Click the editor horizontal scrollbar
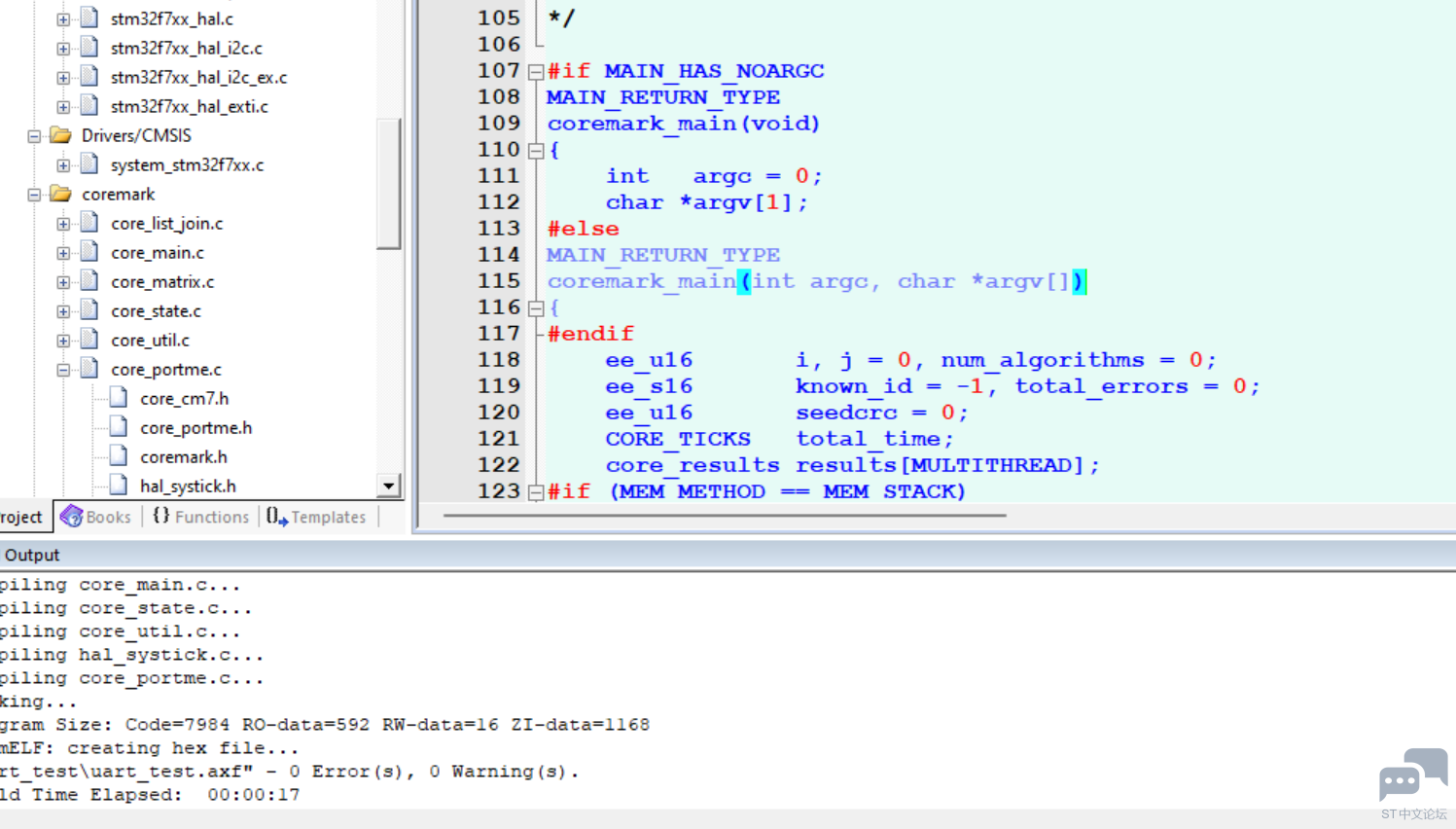1456x829 pixels. pyautogui.click(x=725, y=515)
